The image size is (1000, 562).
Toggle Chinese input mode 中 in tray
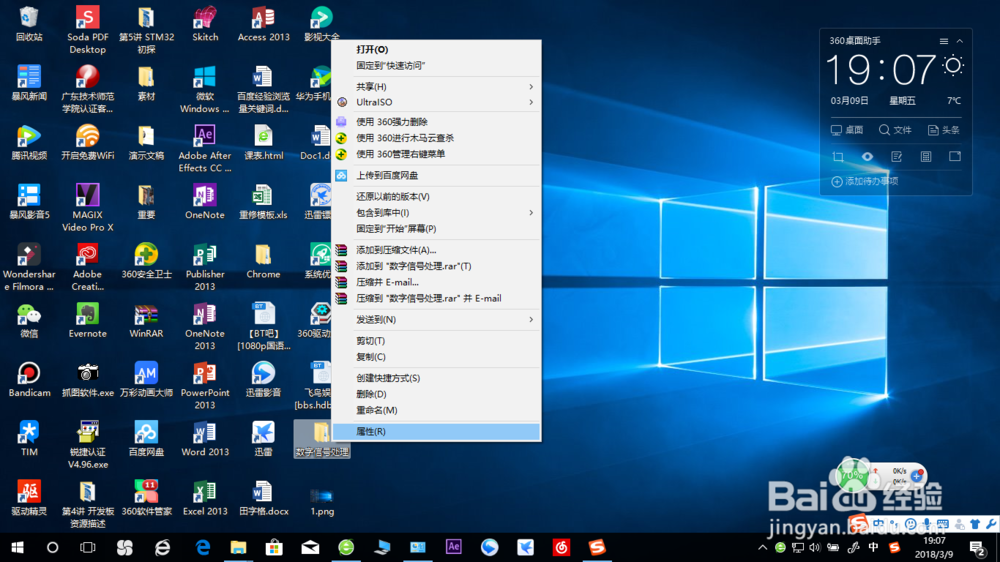(873, 547)
